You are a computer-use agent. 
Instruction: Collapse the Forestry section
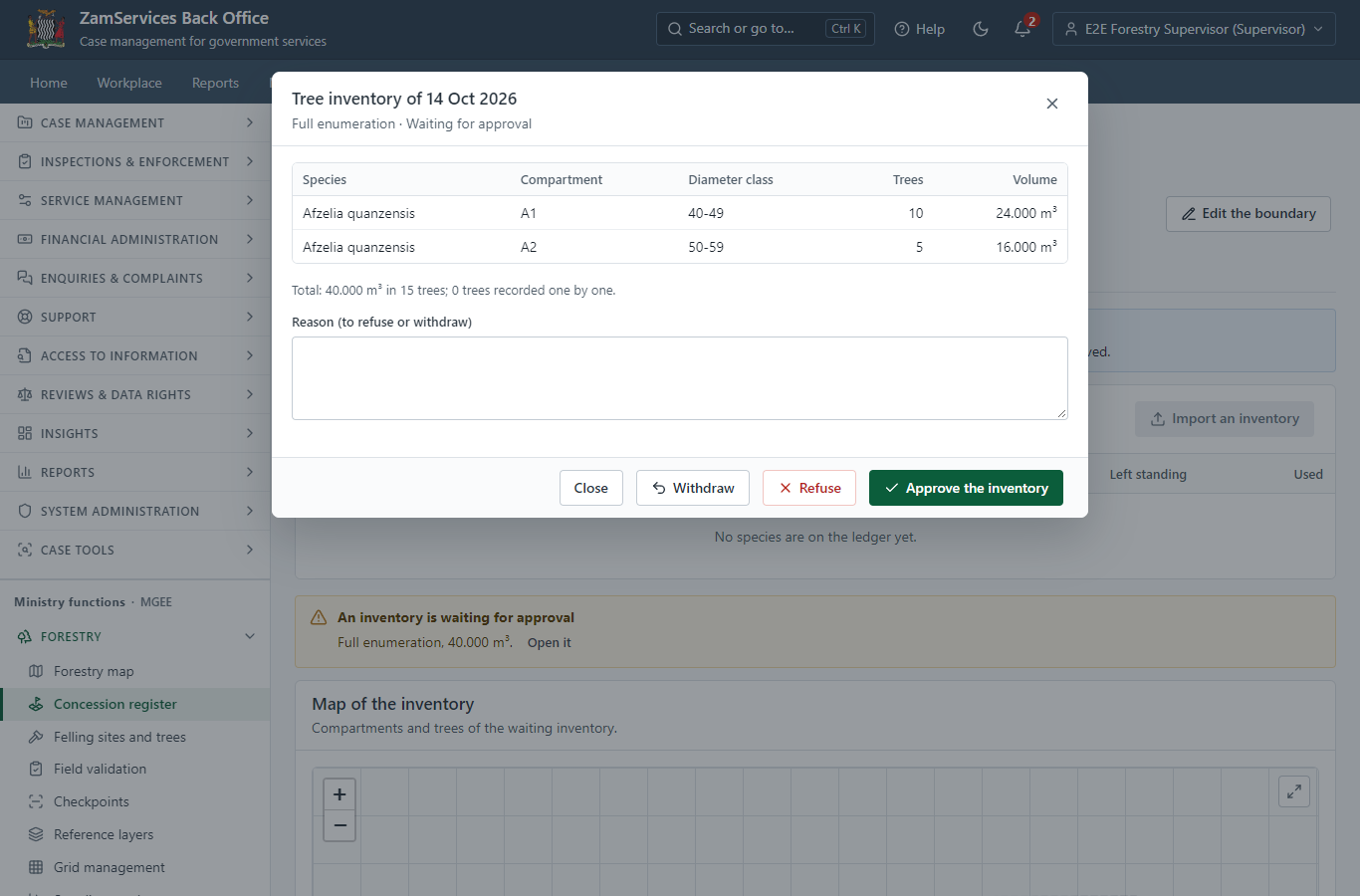134,636
